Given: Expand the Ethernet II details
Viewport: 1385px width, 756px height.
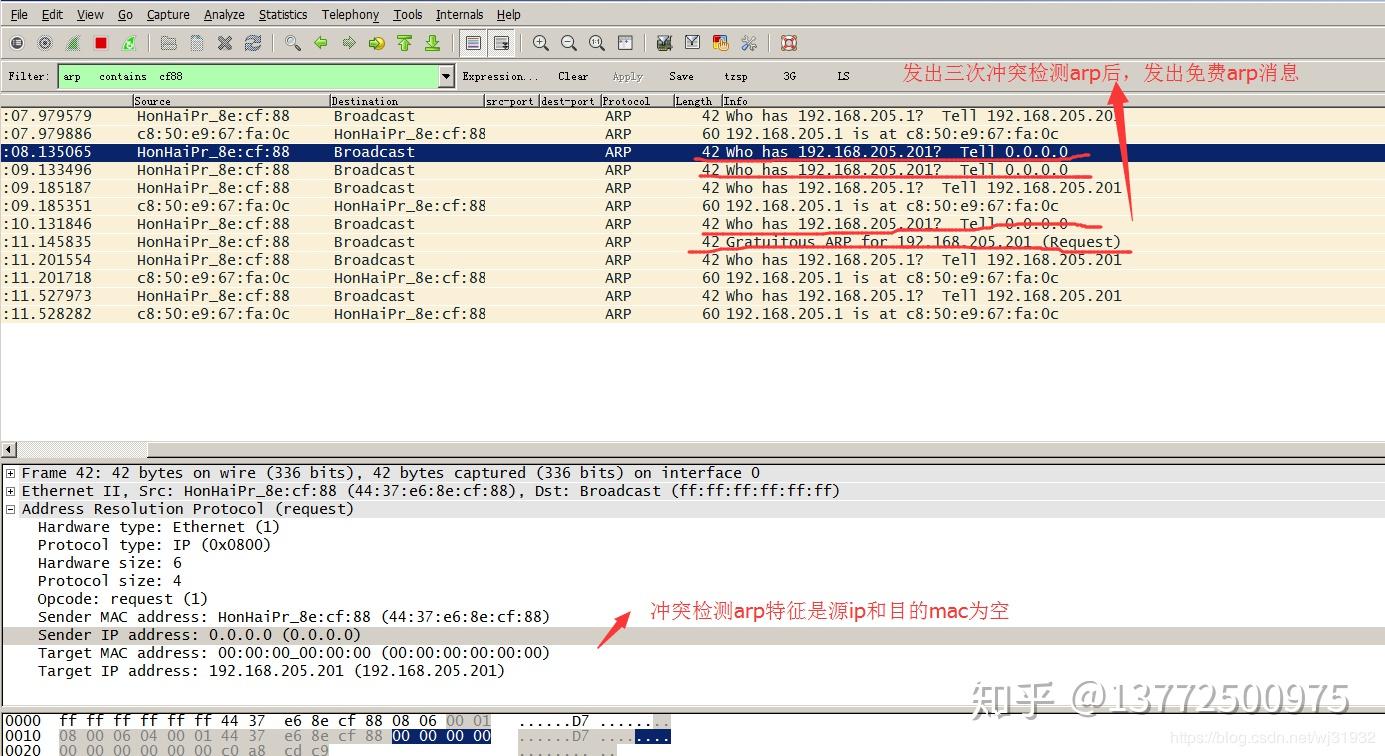Looking at the screenshot, I should click(x=8, y=490).
